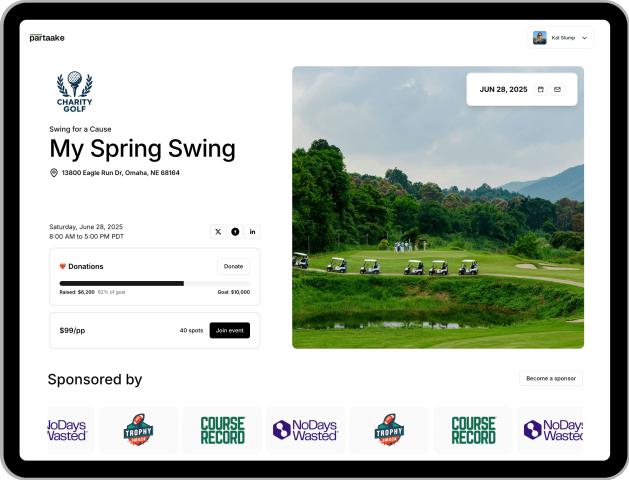
Task: Click the email envelope icon
Action: (557, 89)
